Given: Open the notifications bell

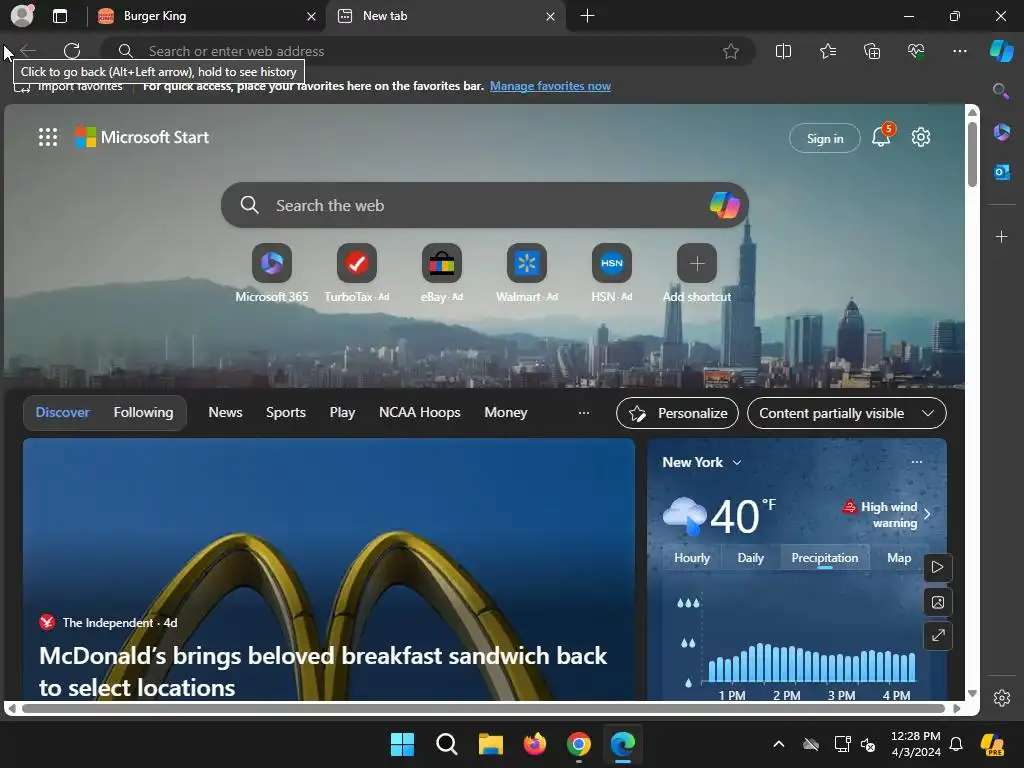Looking at the screenshot, I should pos(881,137).
